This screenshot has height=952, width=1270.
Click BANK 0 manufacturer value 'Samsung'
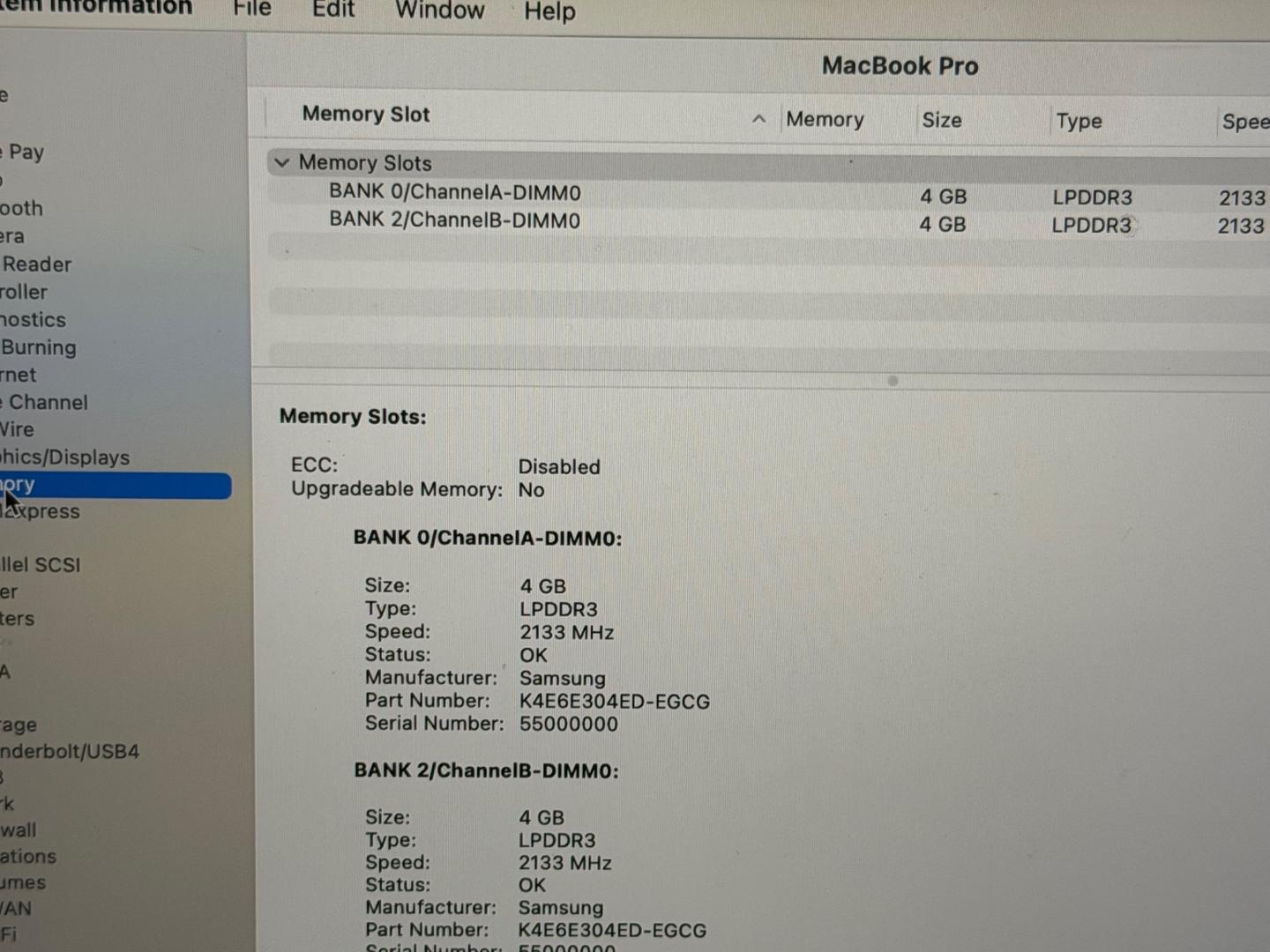[x=563, y=678]
